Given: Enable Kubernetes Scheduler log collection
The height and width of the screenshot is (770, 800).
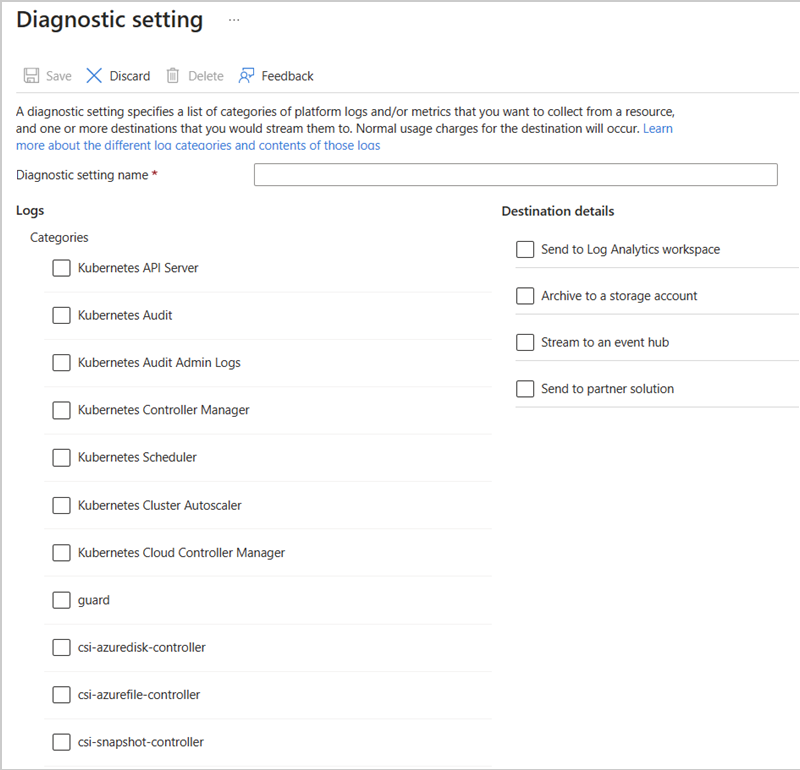Looking at the screenshot, I should coord(62,457).
